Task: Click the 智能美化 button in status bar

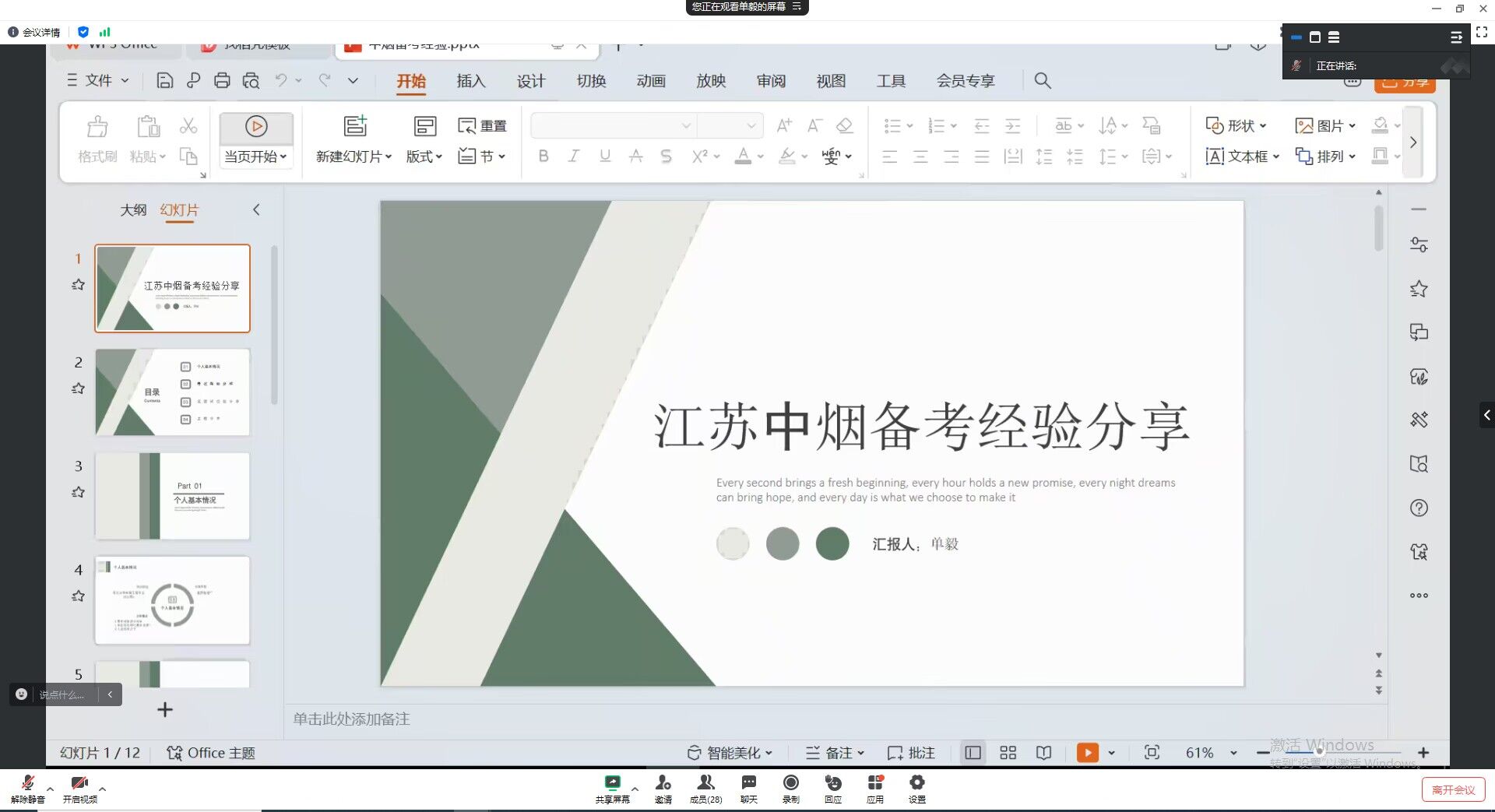Action: point(730,753)
